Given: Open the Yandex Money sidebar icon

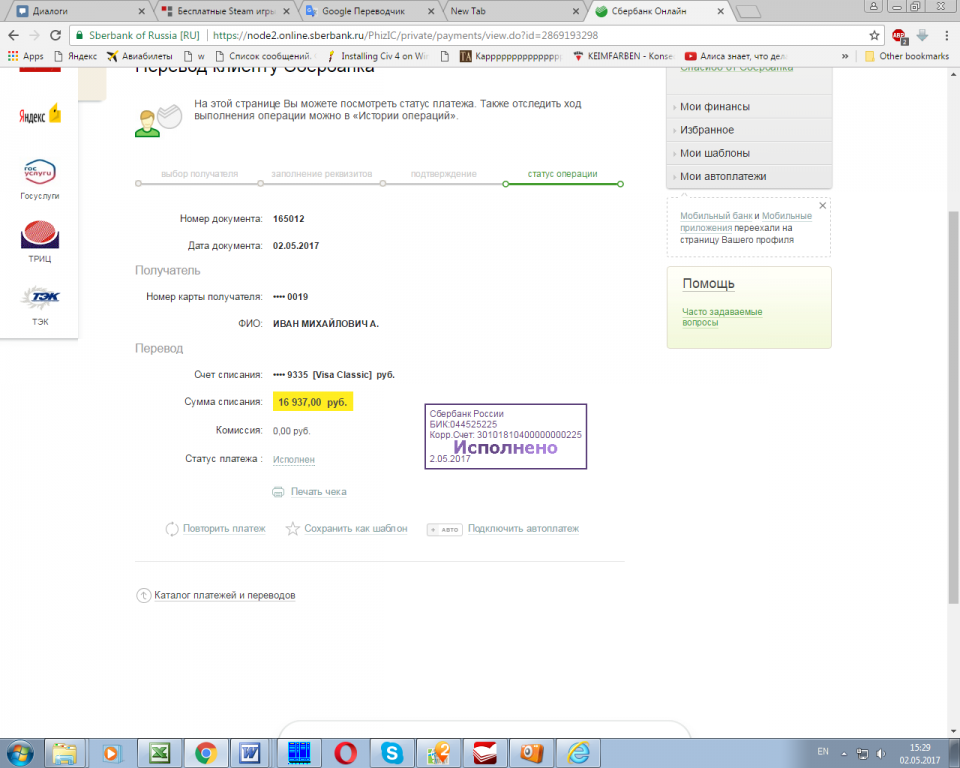Looking at the screenshot, I should click(x=40, y=115).
